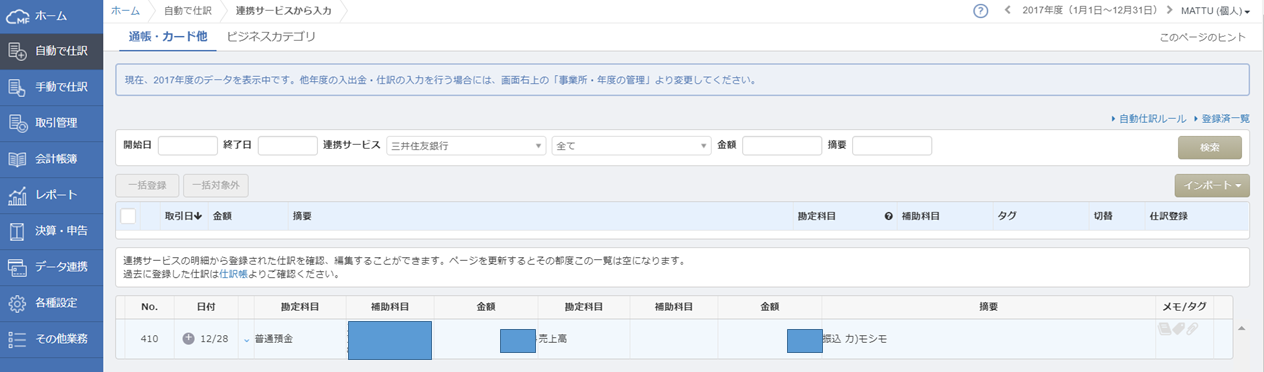Open レポート sidebar menu
Image resolution: width=1264 pixels, height=372 pixels.
point(51,195)
